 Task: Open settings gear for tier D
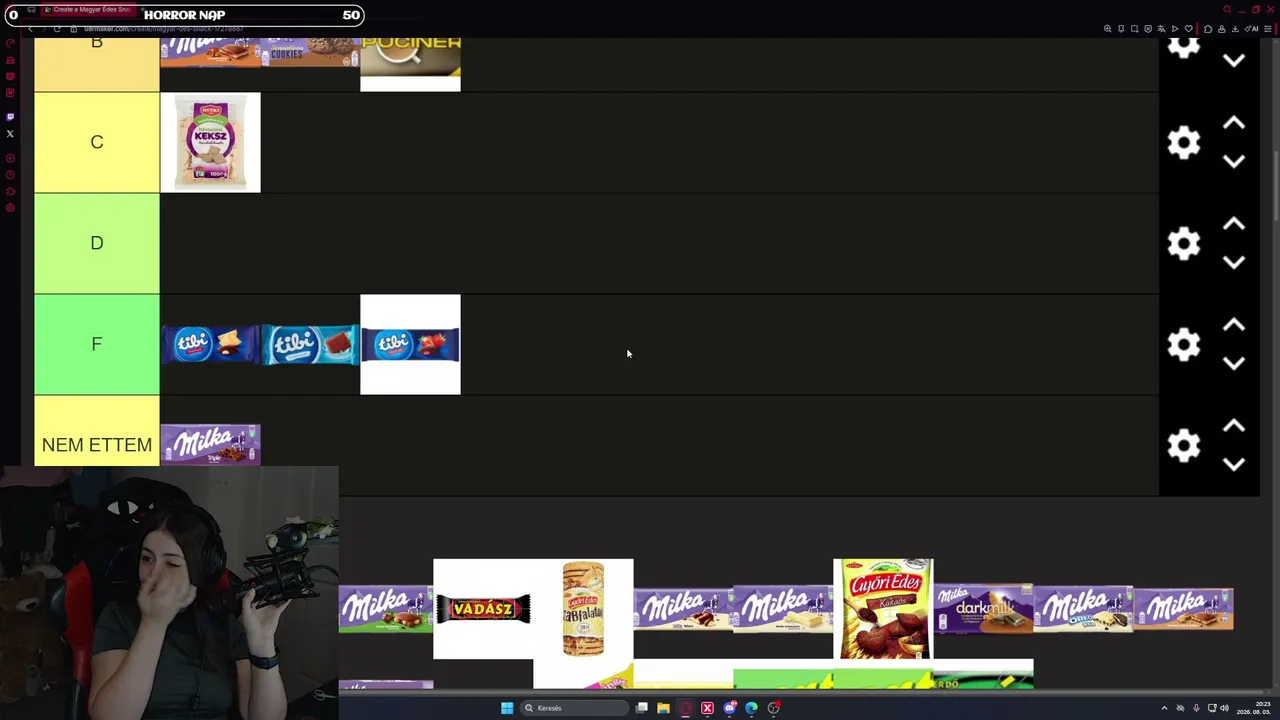tap(1184, 243)
